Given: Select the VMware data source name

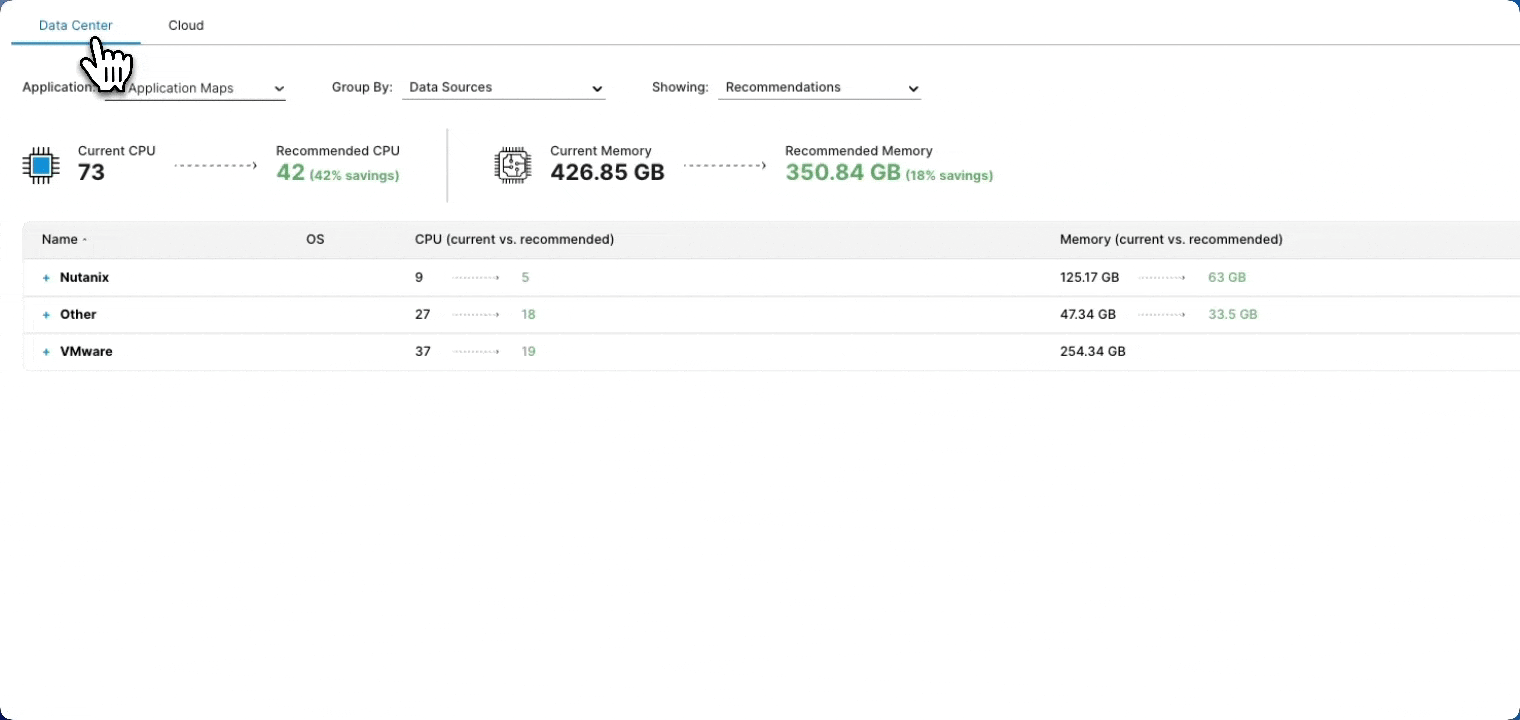Looking at the screenshot, I should pos(86,352).
